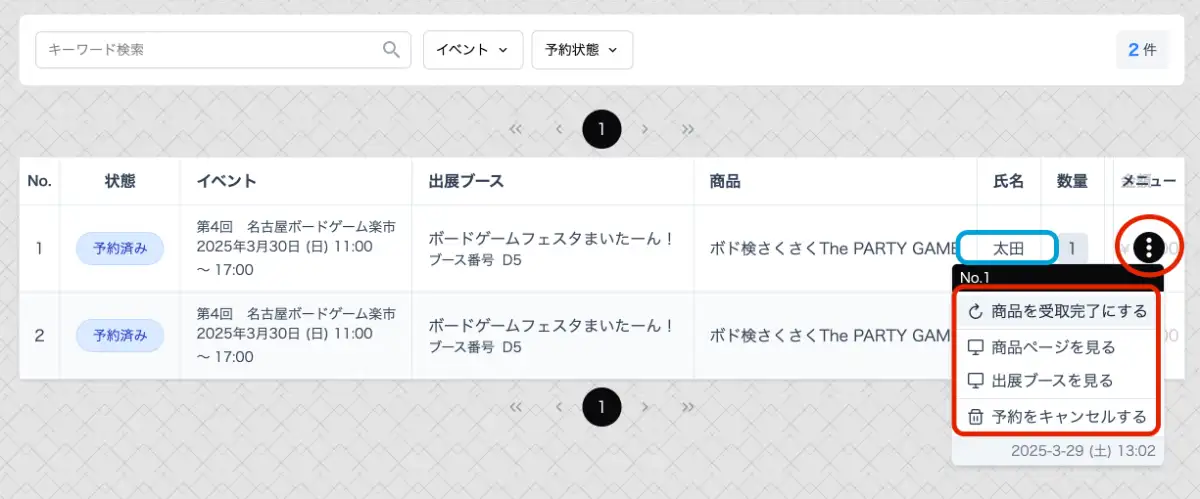This screenshot has height=499, width=1200.
Task: Click the bottom previous-page chevron
Action: (x=559, y=407)
